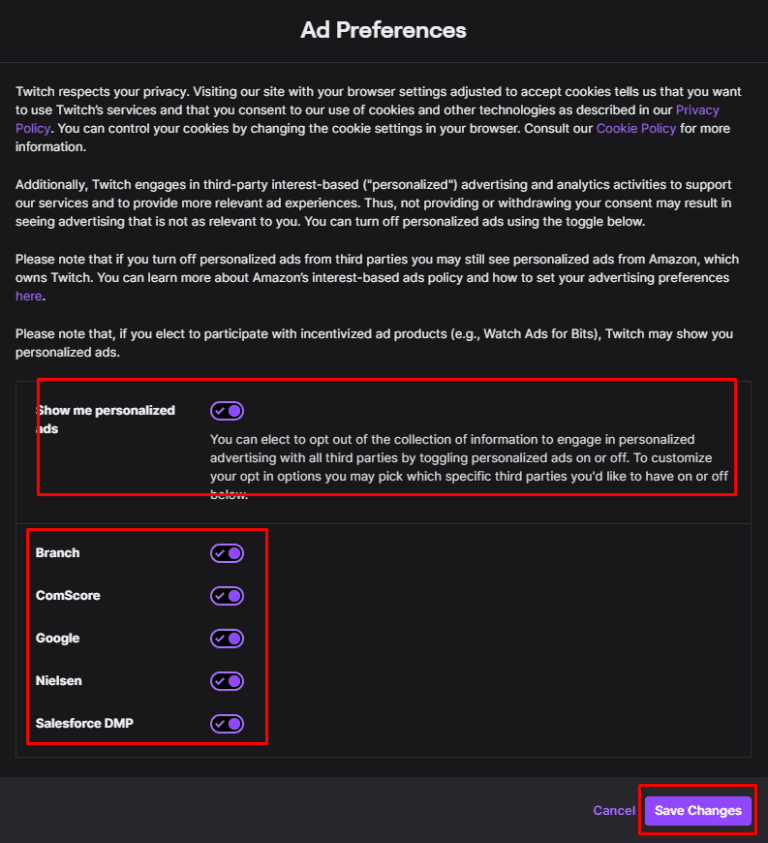The image size is (768, 843).
Task: Disable the Show me personalized ads toggle
Action: coord(227,410)
